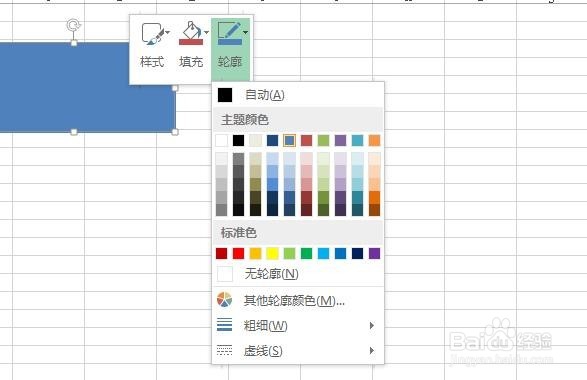This screenshot has width=587, height=380.
Task: Pick the red theme color swatch
Action: pyautogui.click(x=307, y=140)
